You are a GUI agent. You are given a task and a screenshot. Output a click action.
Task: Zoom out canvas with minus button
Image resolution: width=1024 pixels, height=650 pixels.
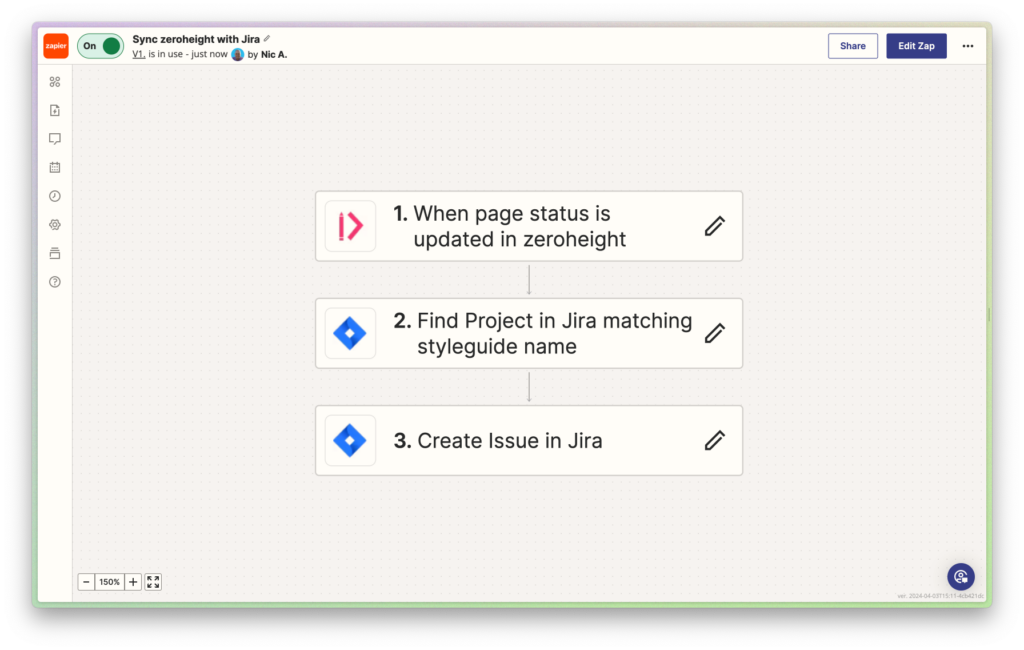pos(86,581)
